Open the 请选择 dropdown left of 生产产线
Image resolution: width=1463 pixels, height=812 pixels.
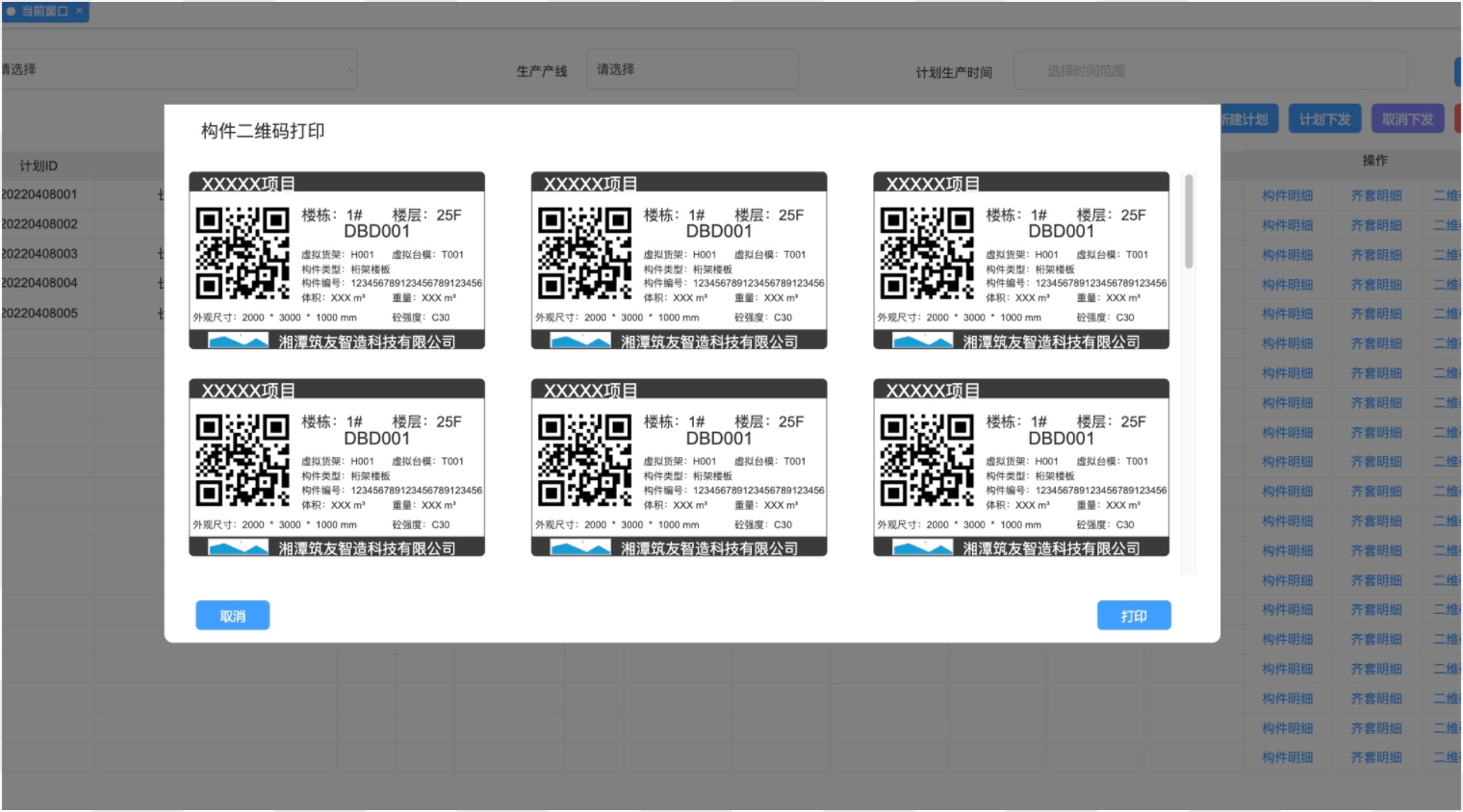179,69
